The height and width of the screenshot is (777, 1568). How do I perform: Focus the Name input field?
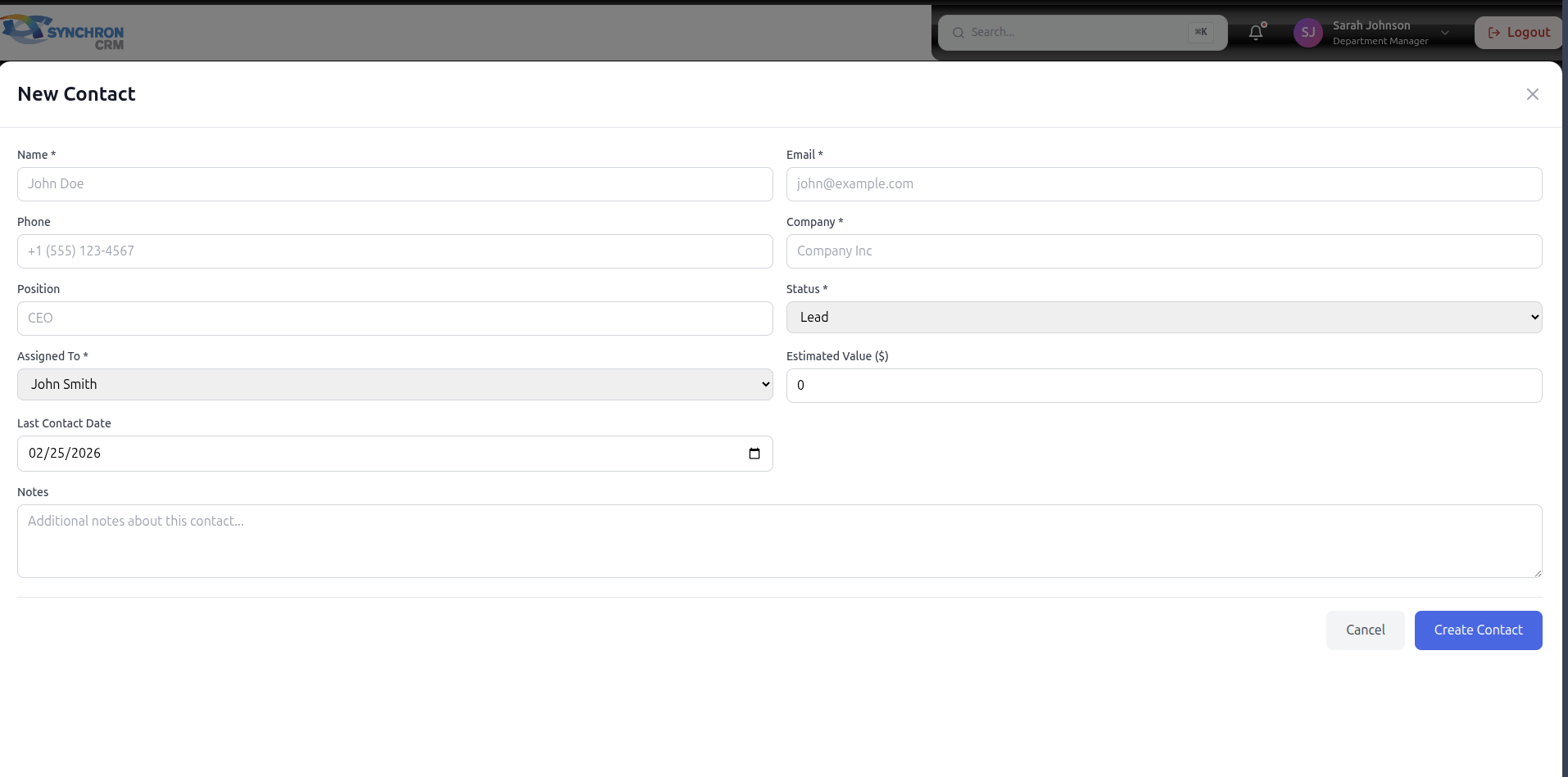tap(394, 184)
